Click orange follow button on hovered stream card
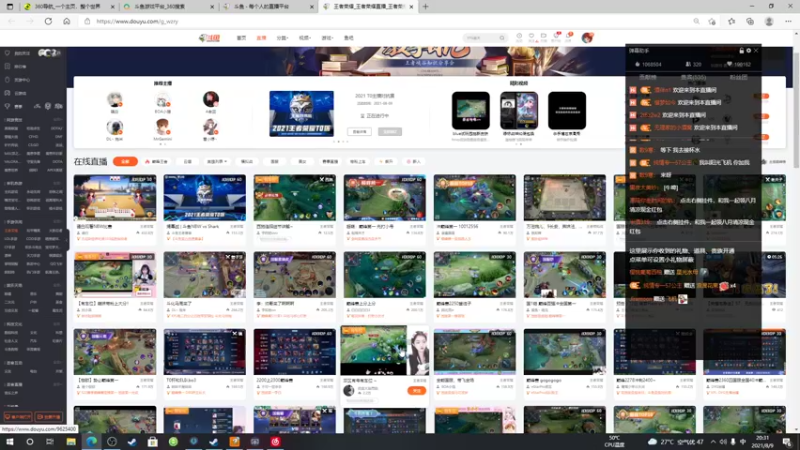Viewport: 800px width, 450px height. tap(416, 390)
